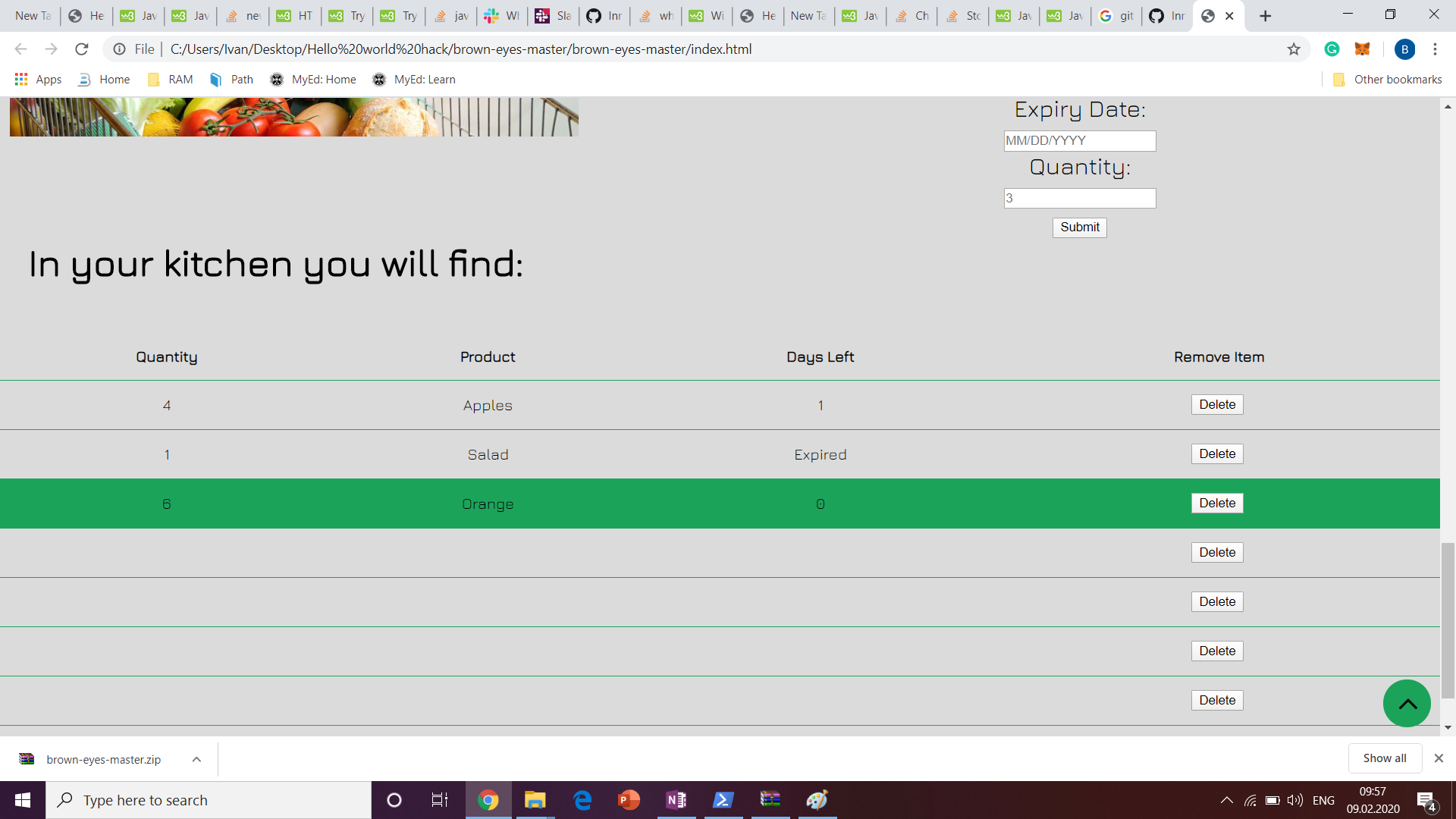1456x819 pixels.
Task: Open the Apps bookmarks shortcut
Action: coord(38,80)
